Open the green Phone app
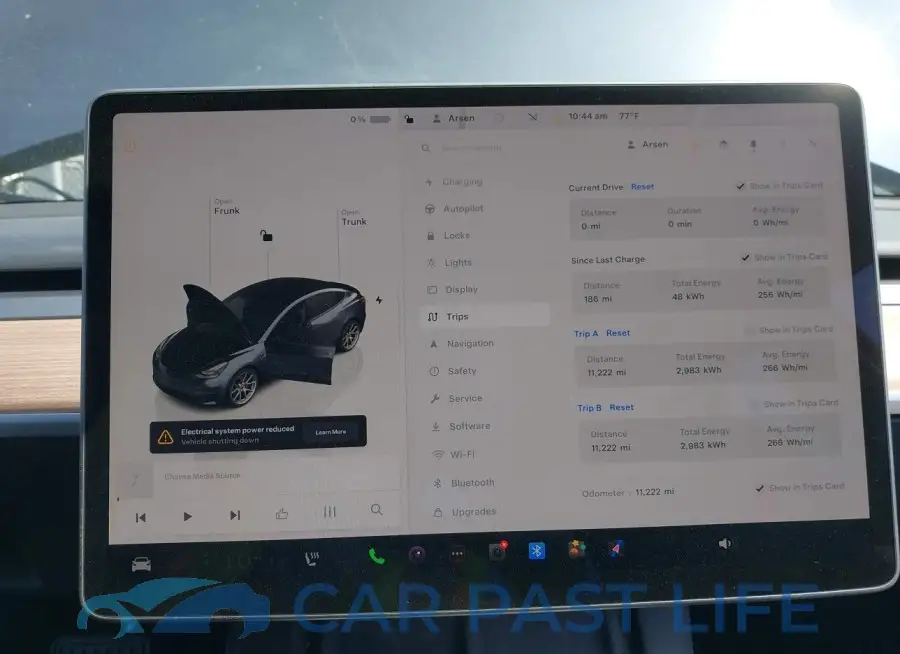 (x=377, y=556)
